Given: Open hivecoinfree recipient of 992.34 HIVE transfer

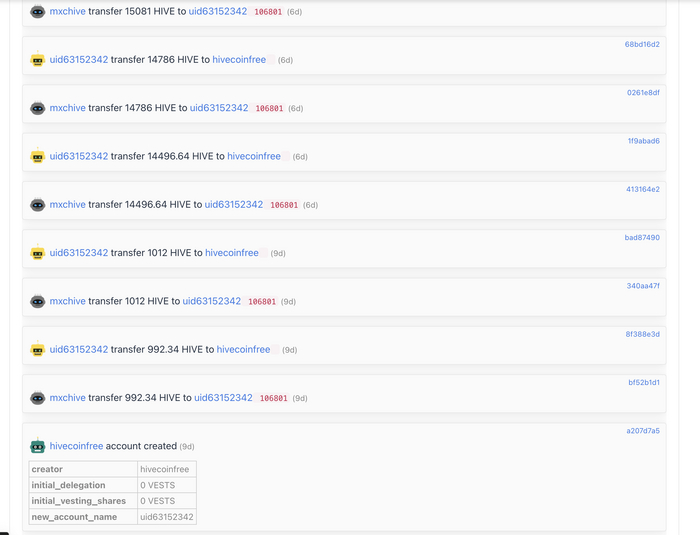Looking at the screenshot, I should click(x=243, y=349).
